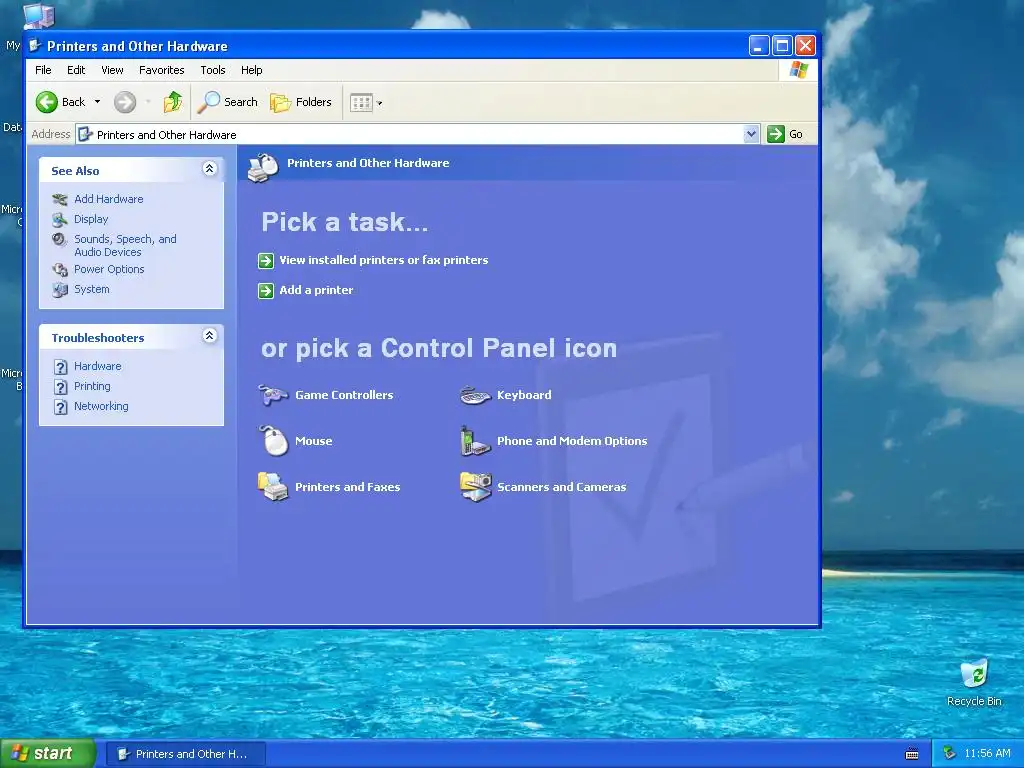Image resolution: width=1024 pixels, height=768 pixels.
Task: Click the Folders icon in toolbar
Action: [281, 103]
